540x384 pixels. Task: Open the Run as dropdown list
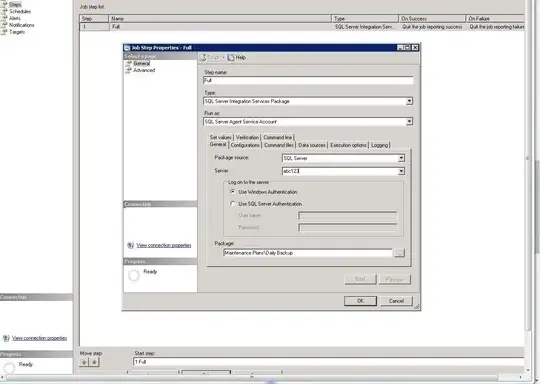(409, 122)
